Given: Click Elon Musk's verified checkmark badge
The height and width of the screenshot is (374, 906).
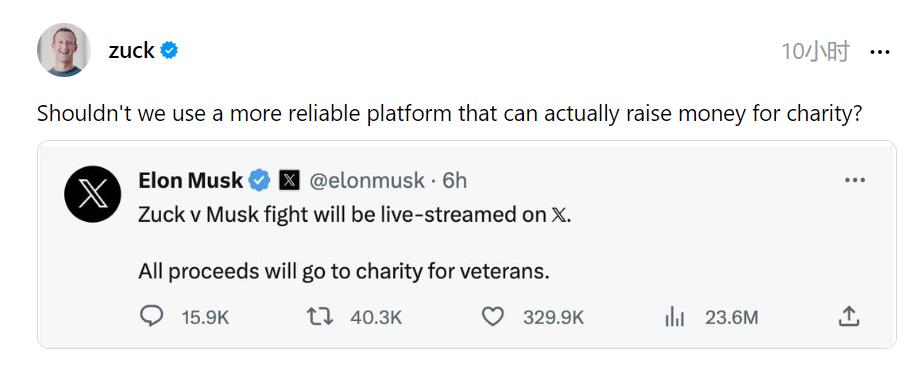Looking at the screenshot, I should coord(259,181).
